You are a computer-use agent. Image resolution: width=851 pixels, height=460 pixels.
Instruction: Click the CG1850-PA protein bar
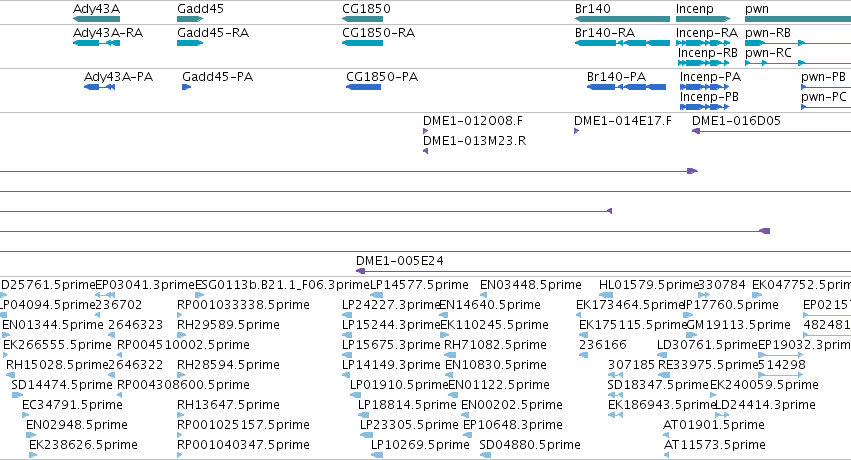click(363, 87)
